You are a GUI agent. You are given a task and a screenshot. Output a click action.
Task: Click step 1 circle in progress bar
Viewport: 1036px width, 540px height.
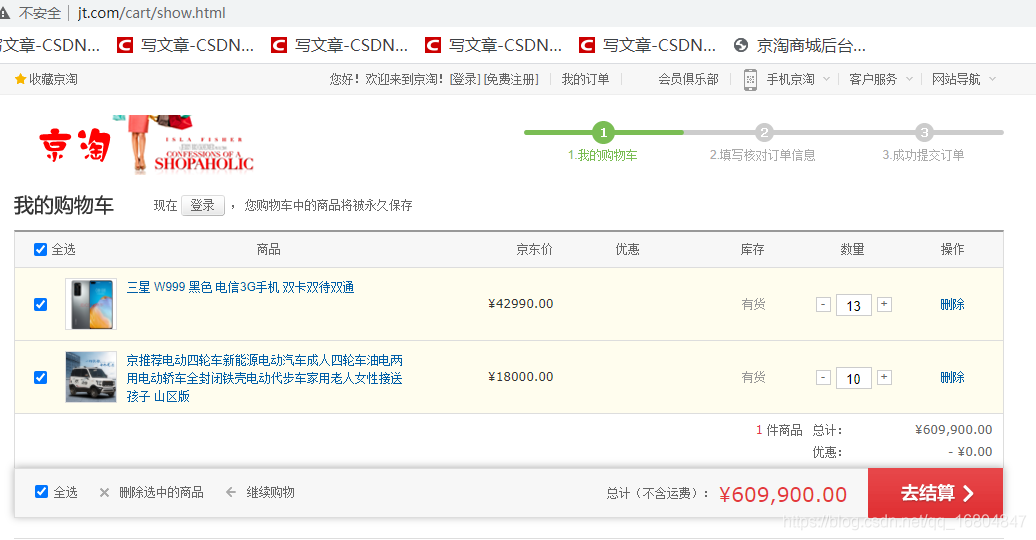pos(603,132)
